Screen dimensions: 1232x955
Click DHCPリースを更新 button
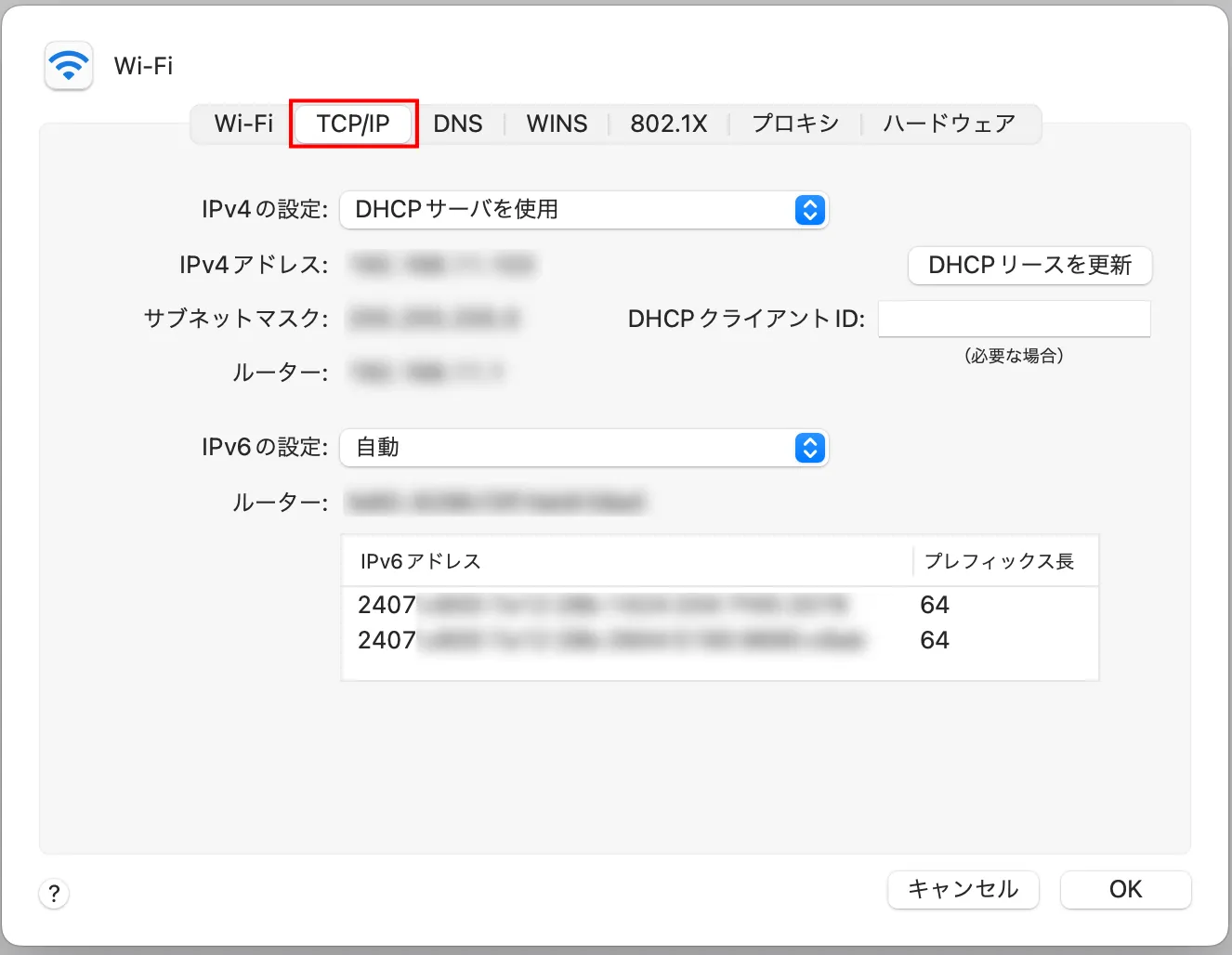pos(1029,266)
